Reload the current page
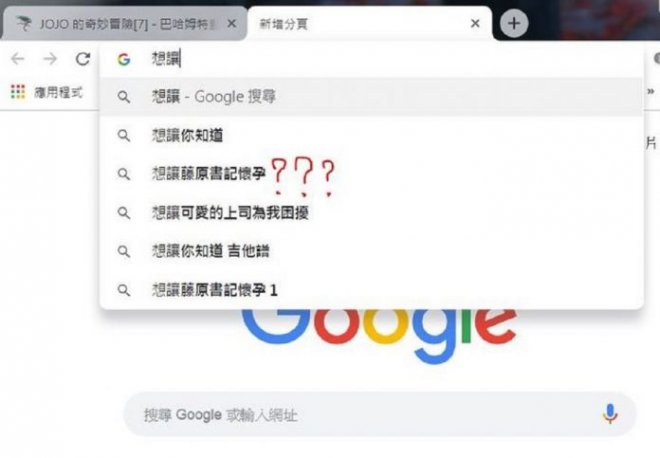 click(83, 59)
